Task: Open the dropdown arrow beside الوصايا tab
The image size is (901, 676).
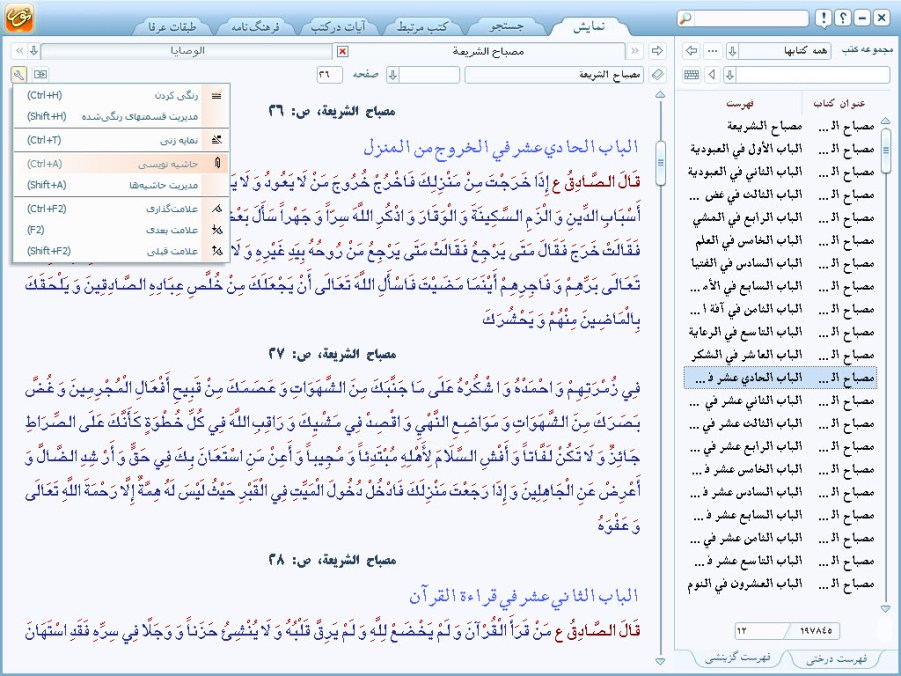Action: click(x=34, y=51)
